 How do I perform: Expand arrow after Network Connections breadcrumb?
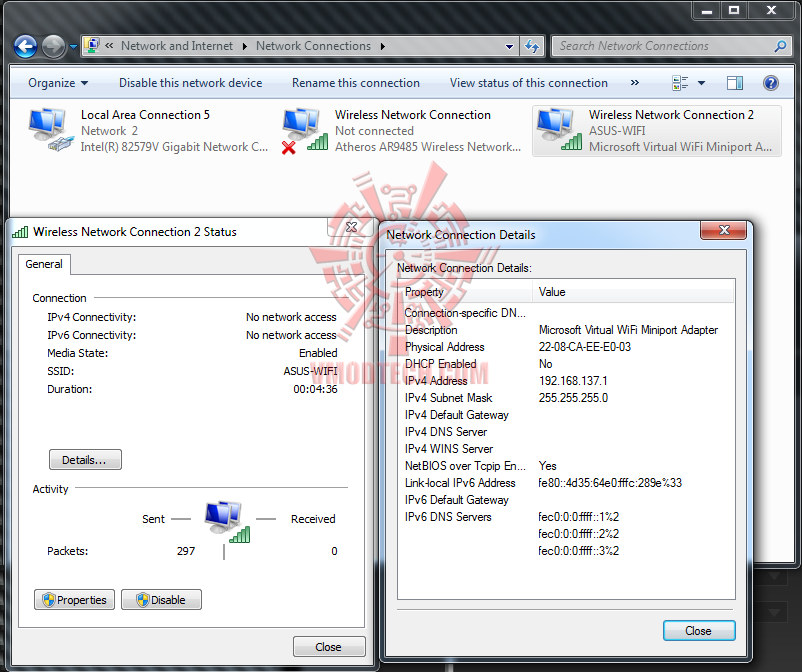pyautogui.click(x=383, y=47)
